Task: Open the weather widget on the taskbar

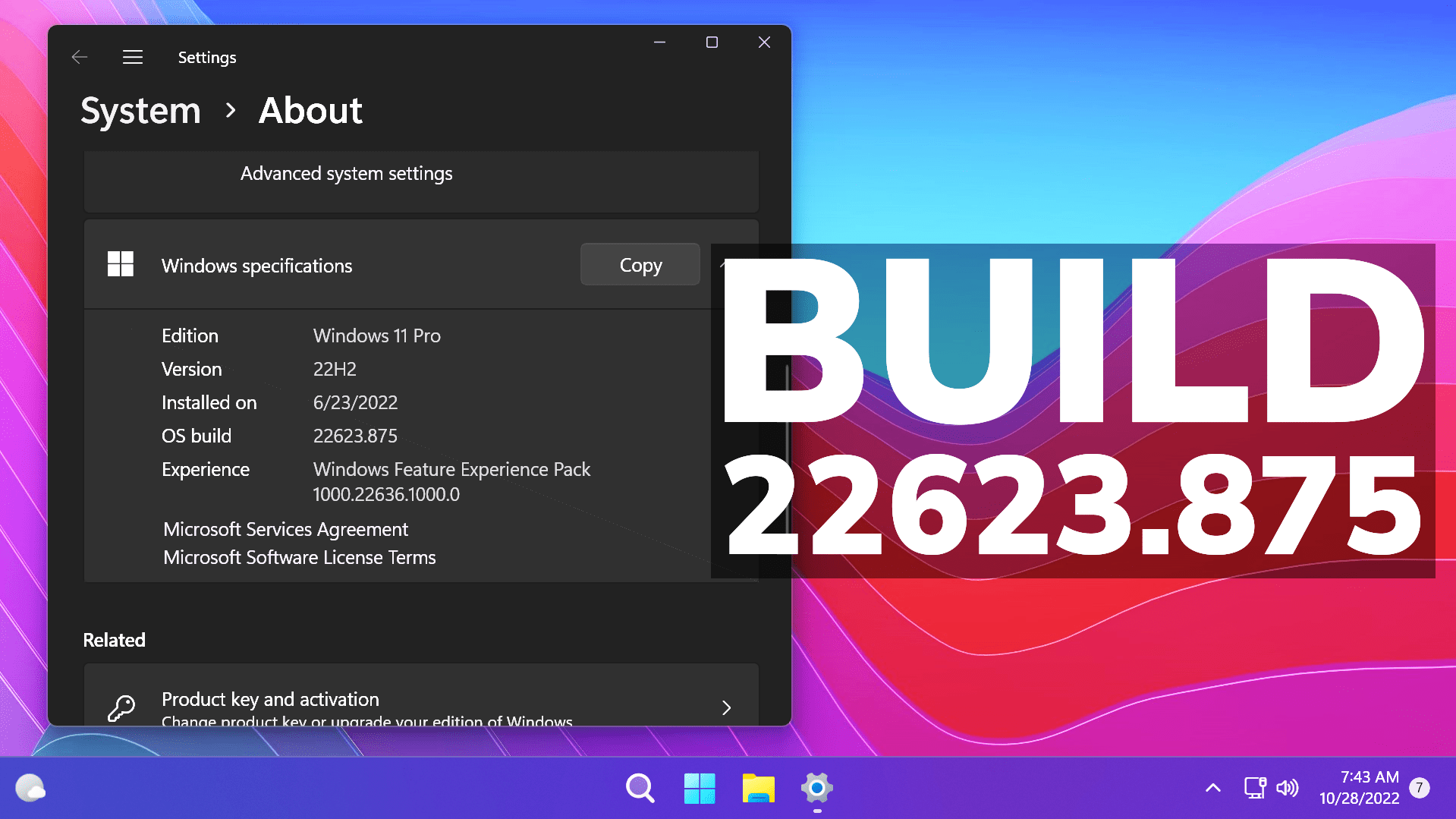Action: click(30, 788)
